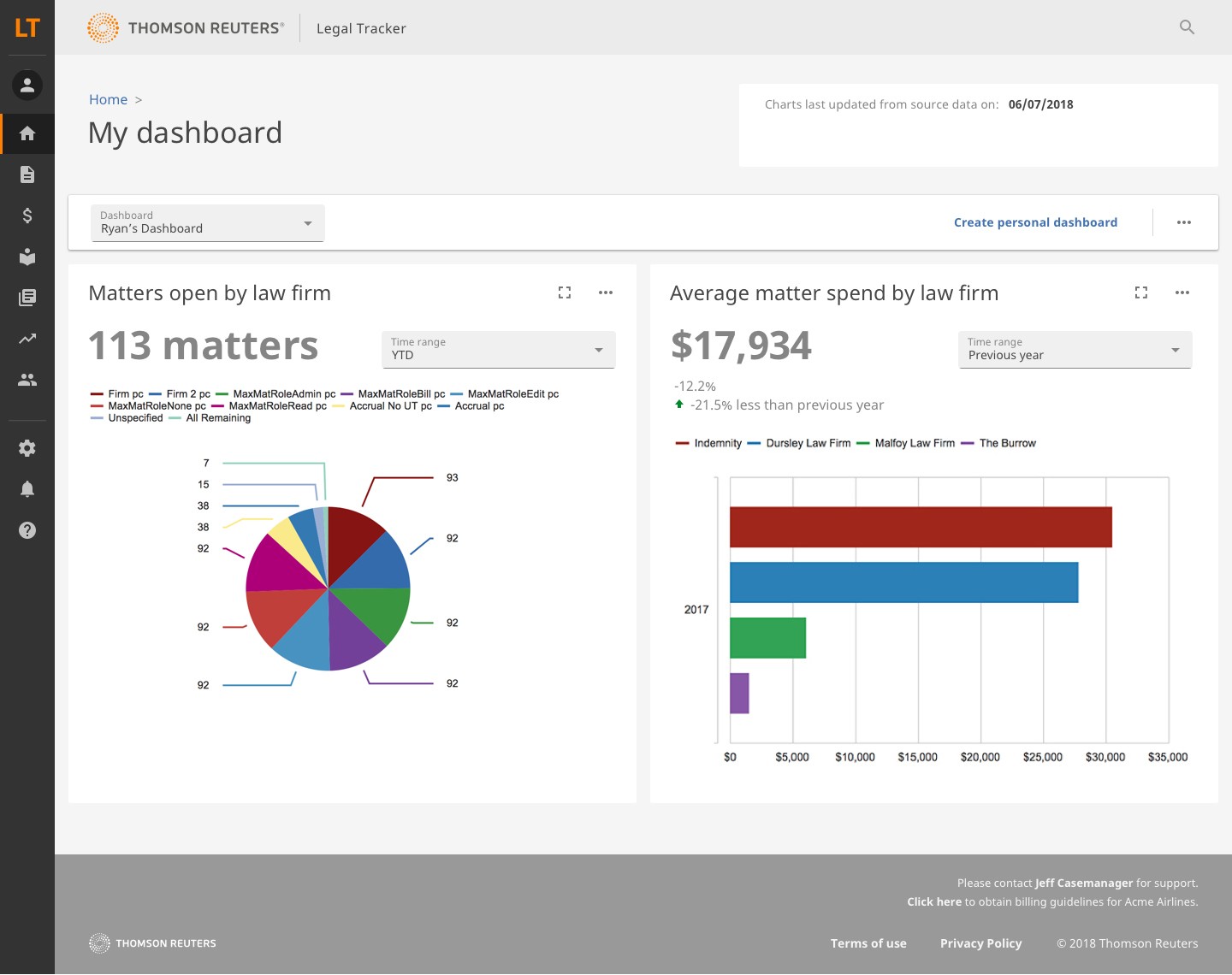Open the help question mark icon
Screen dimensions: 1232x975
point(27,530)
